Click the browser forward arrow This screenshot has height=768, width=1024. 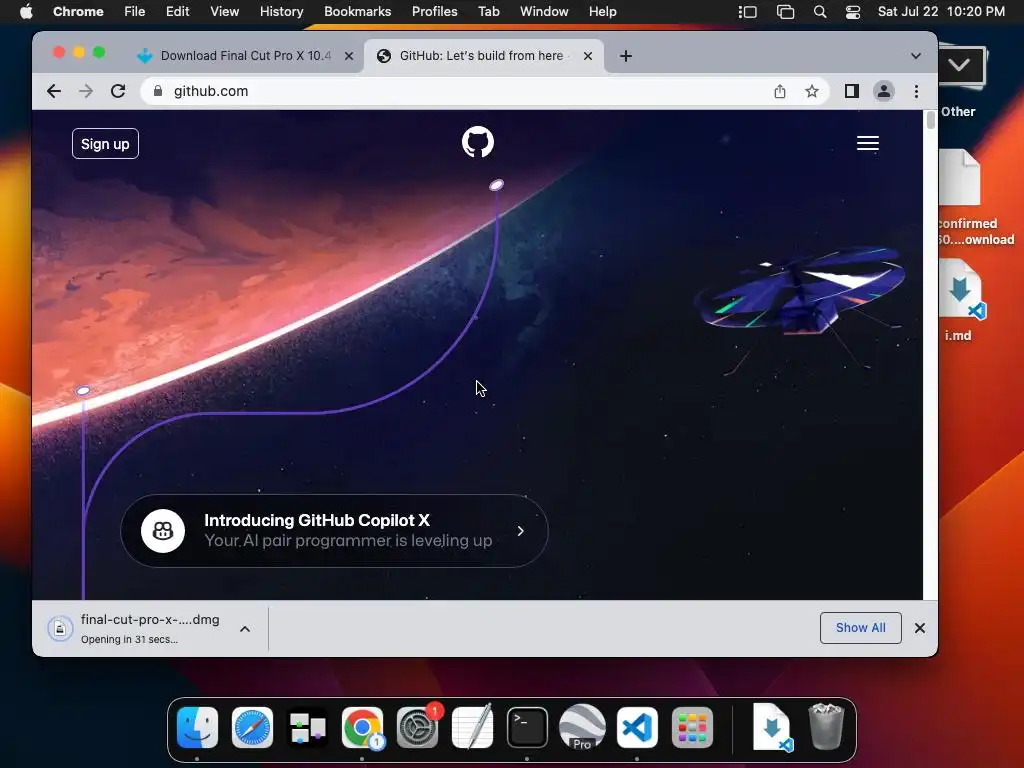coord(86,91)
